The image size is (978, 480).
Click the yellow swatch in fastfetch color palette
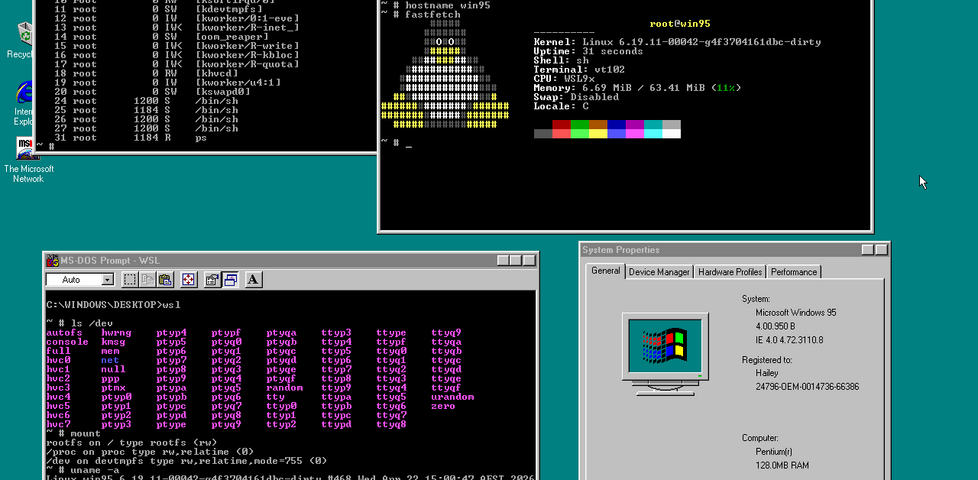click(x=598, y=133)
